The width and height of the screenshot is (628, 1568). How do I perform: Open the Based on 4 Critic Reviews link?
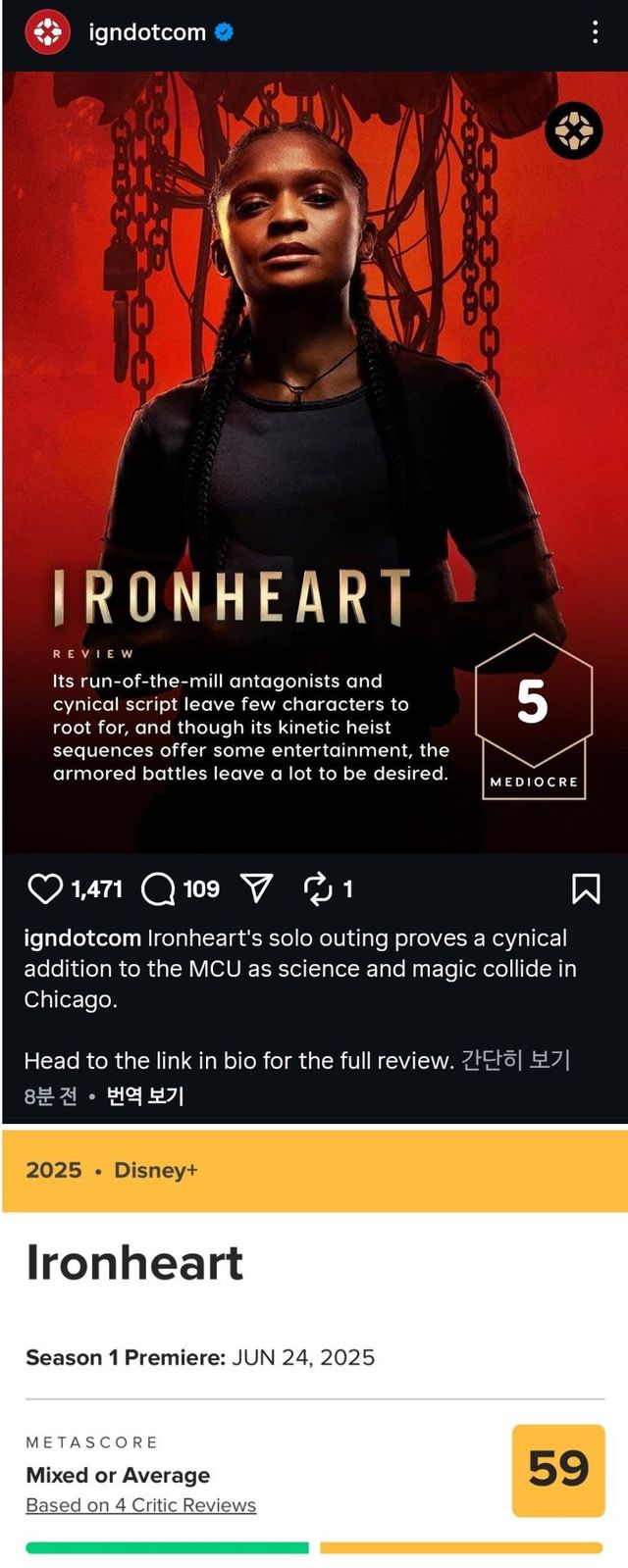coord(141,1505)
